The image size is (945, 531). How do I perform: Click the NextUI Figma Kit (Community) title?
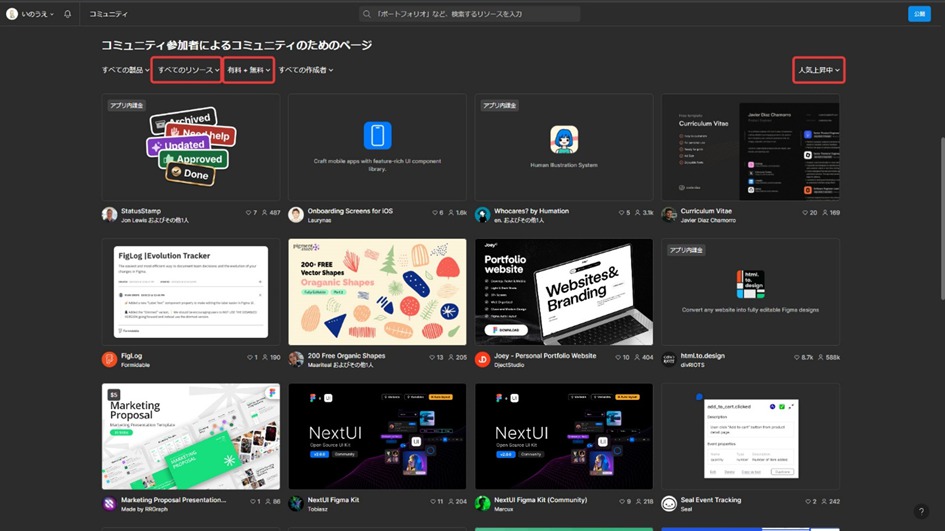coord(541,500)
